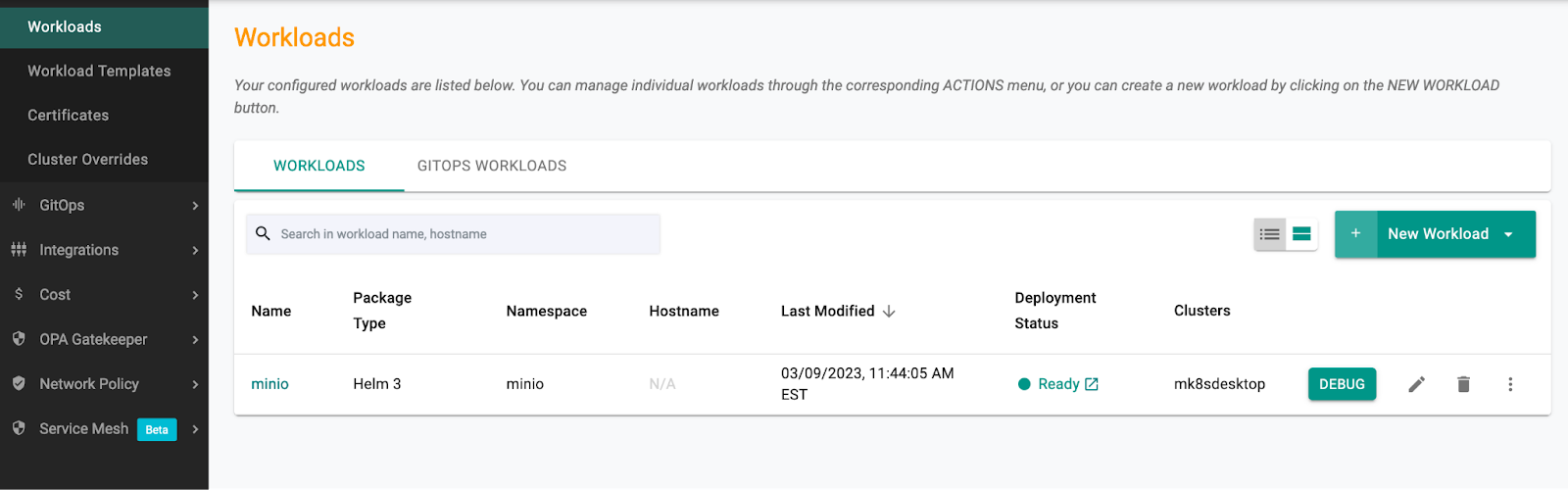Expand the Cost sidebar section
This screenshot has height=490, width=1568.
point(195,295)
